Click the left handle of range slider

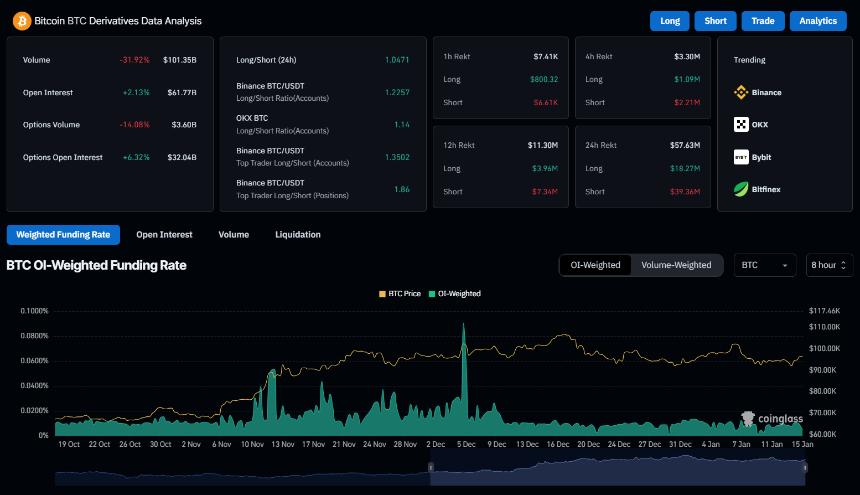(x=431, y=467)
